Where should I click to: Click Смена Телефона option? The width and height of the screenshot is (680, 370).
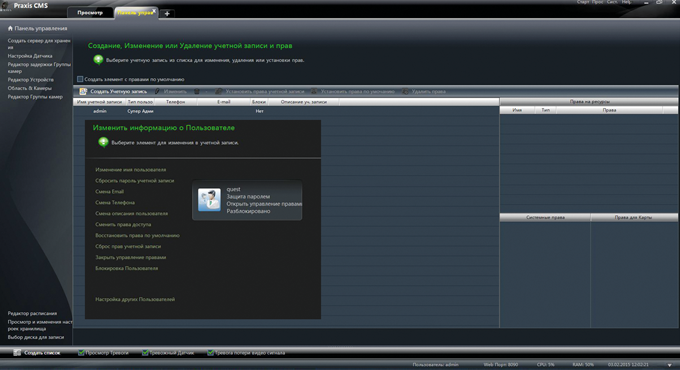point(115,203)
